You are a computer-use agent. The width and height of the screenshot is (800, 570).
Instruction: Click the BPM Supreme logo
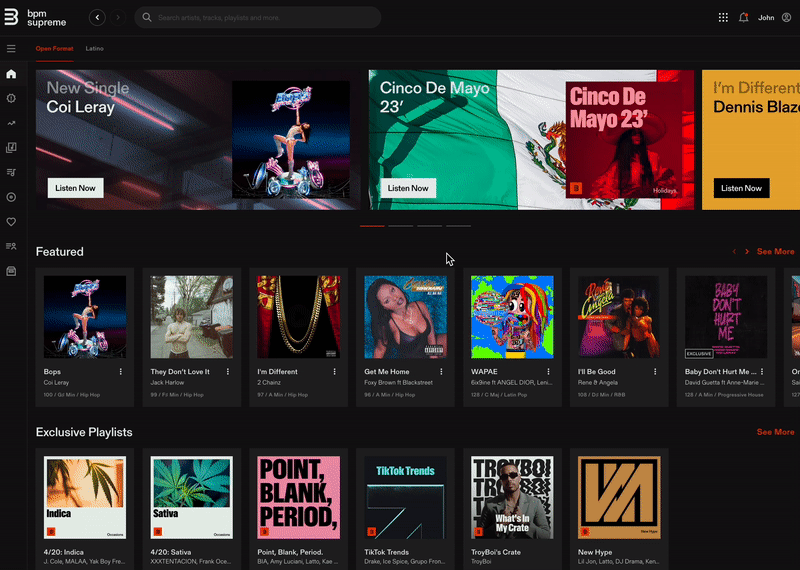[x=35, y=17]
